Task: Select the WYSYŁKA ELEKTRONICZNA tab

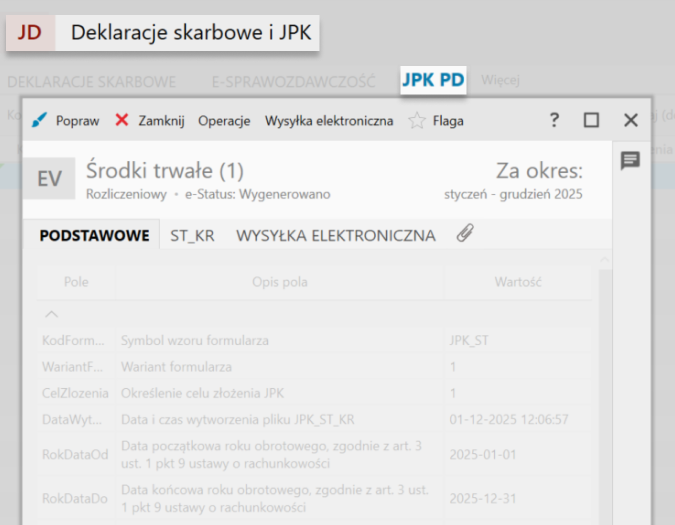Action: click(335, 236)
